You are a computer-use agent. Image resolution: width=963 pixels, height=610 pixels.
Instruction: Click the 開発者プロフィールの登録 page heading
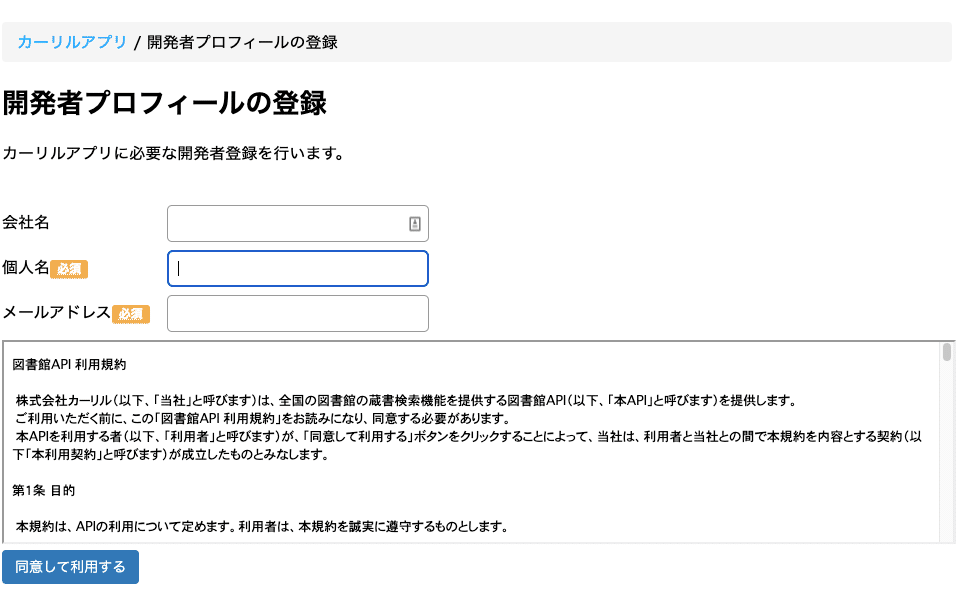coord(165,103)
